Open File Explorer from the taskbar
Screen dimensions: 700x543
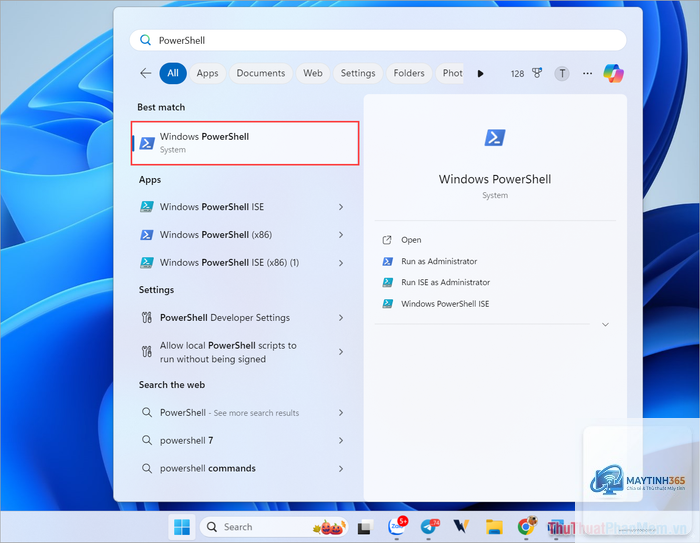[x=494, y=527]
